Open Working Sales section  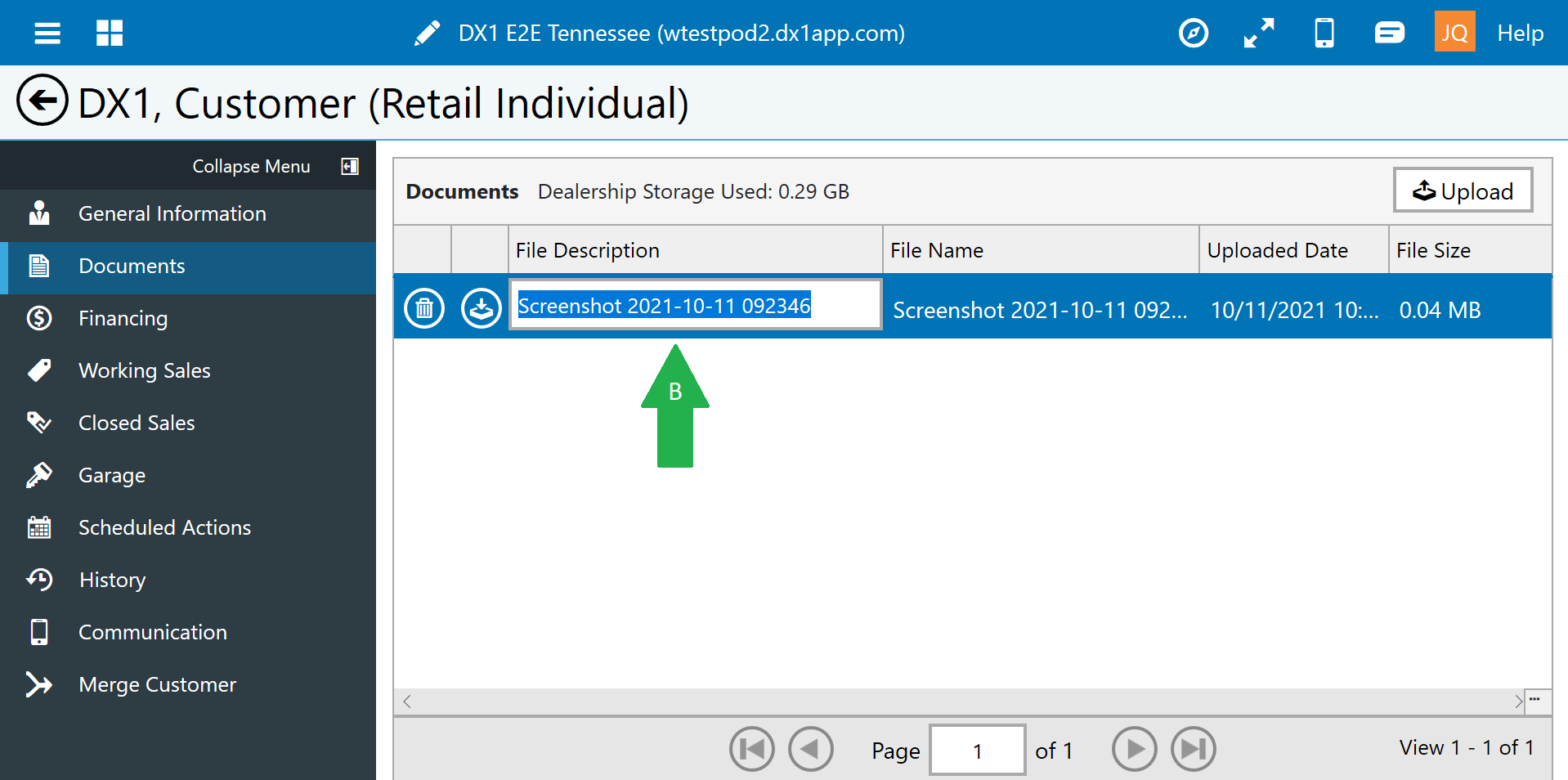tap(188, 371)
